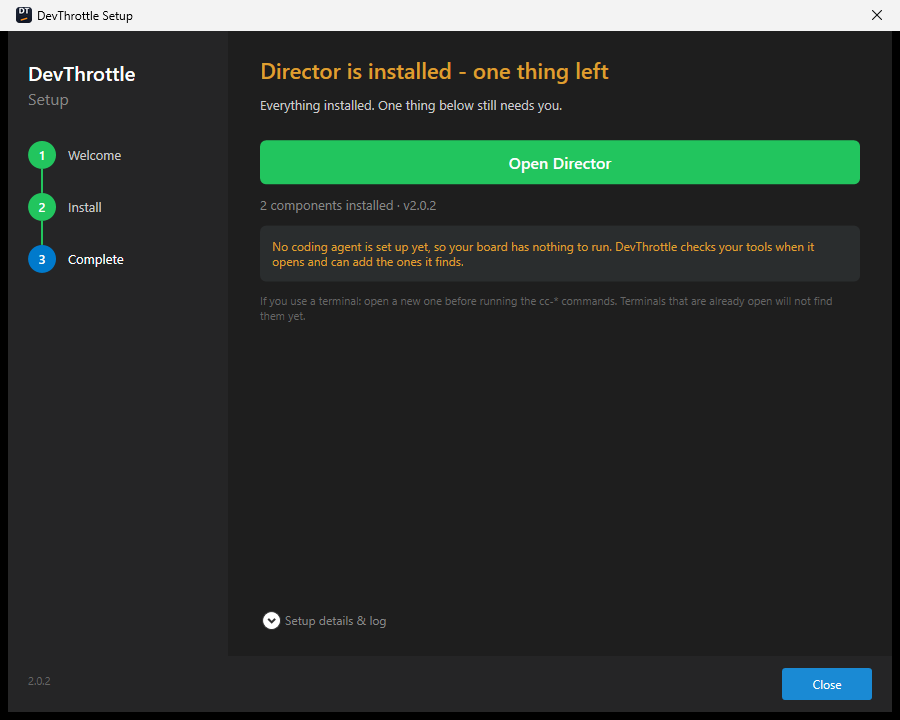Screen dimensions: 900x720
Task: Select the Welcome step circle numbered 1
Action: tap(42, 155)
